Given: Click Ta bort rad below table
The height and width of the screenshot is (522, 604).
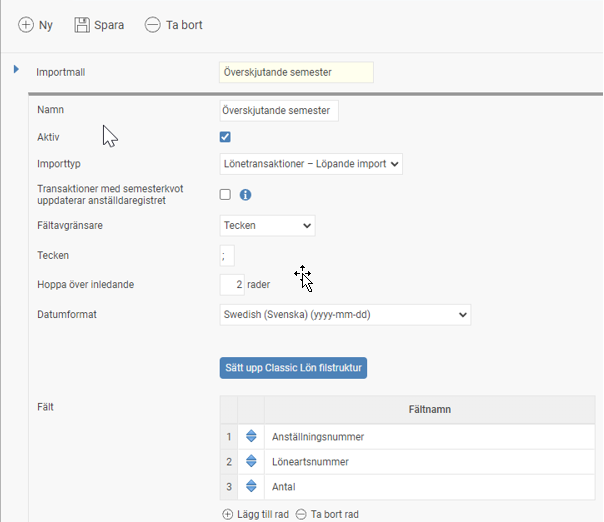Looking at the screenshot, I should click(326, 514).
